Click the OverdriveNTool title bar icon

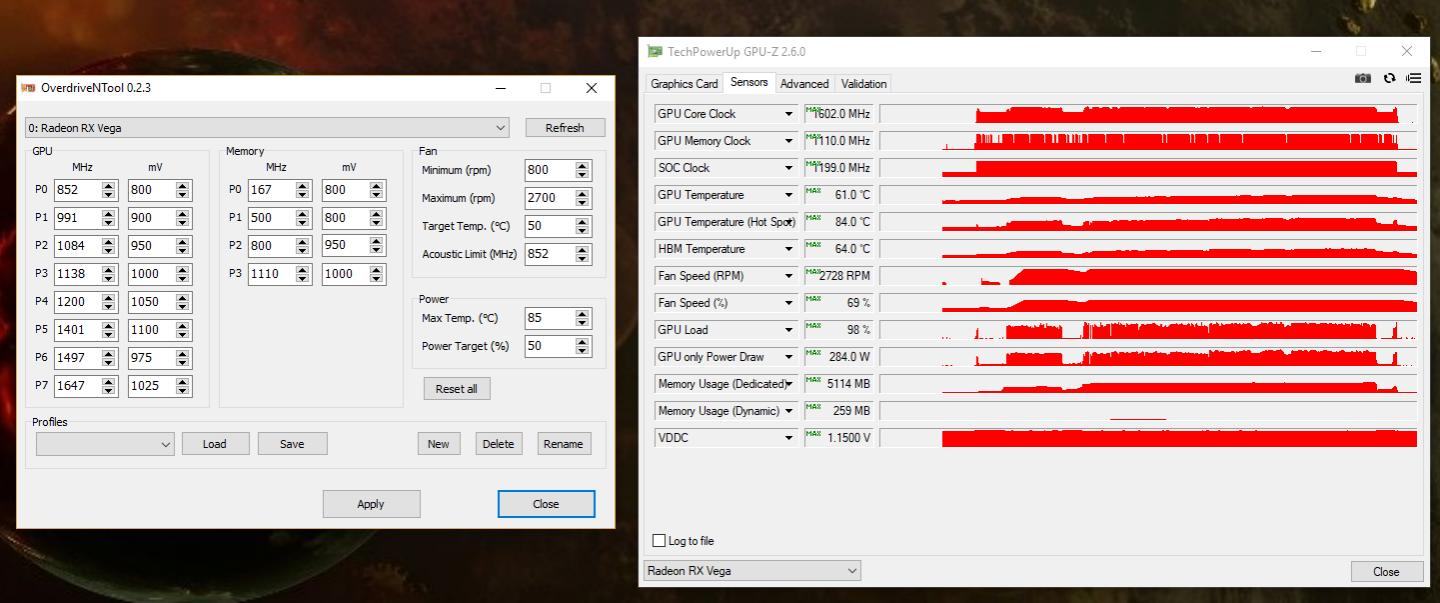[x=28, y=88]
